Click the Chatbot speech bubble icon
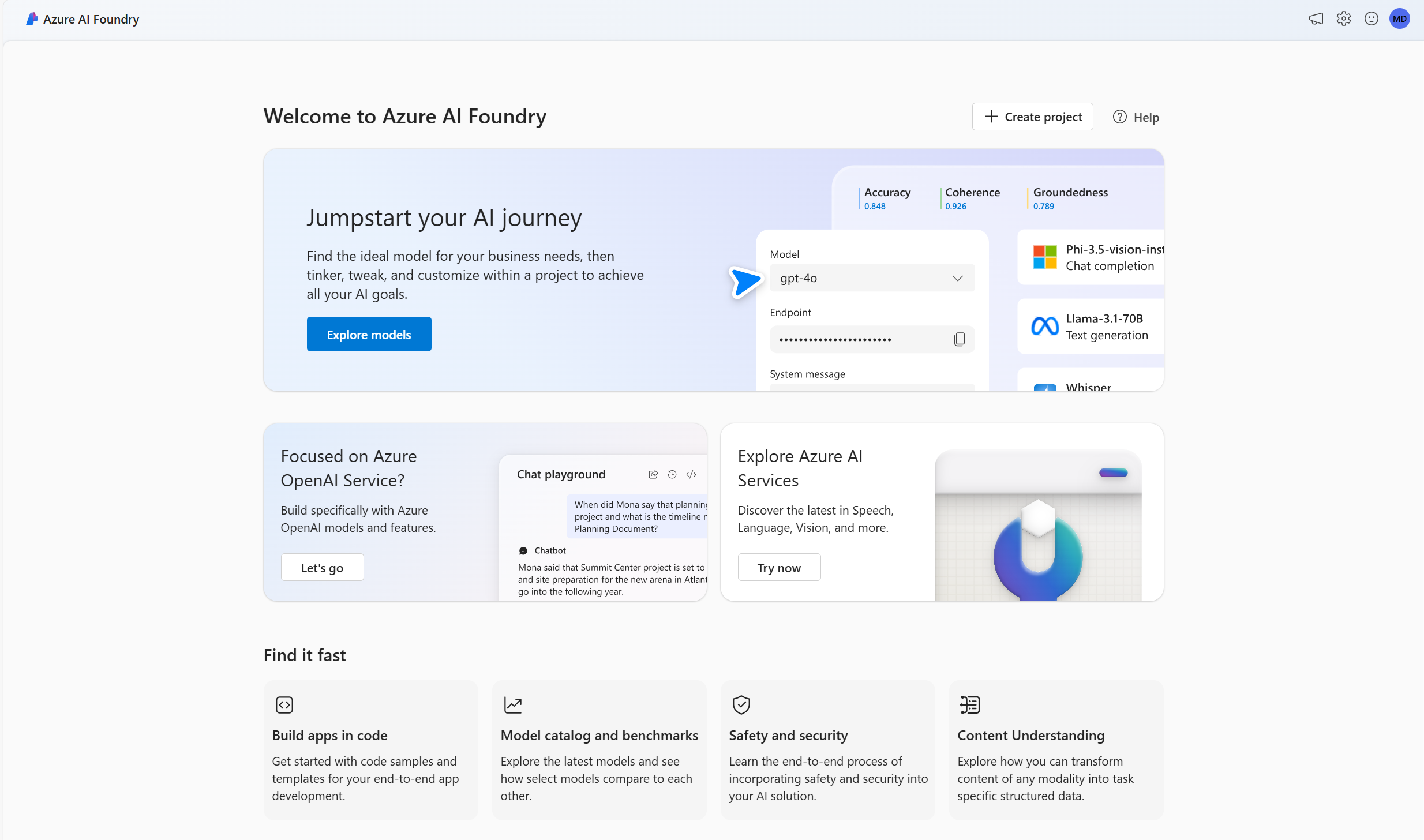The width and height of the screenshot is (1424, 840). (523, 550)
